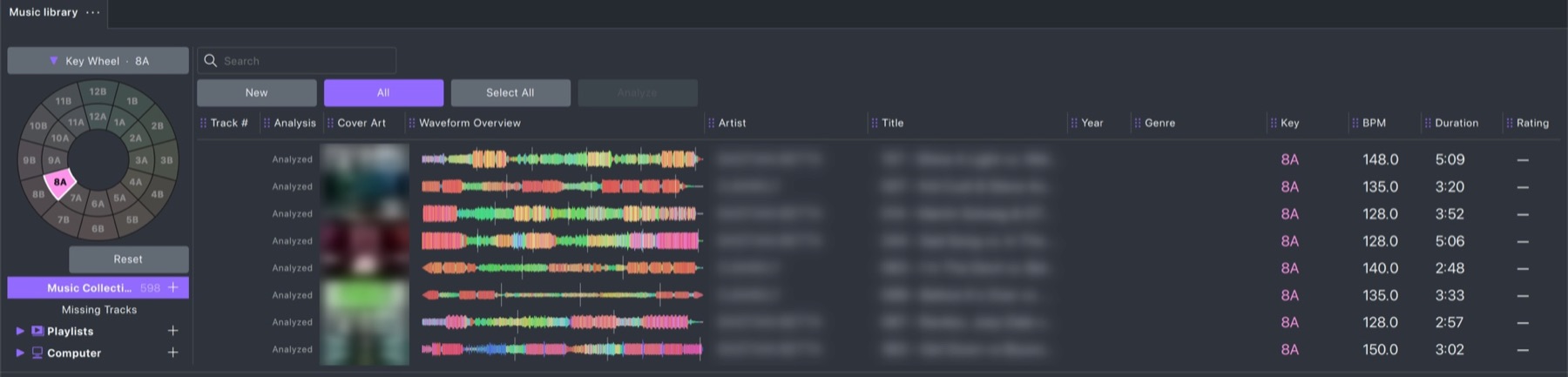Click Waveform Overview column header
This screenshot has width=1568, height=377.
[470, 123]
